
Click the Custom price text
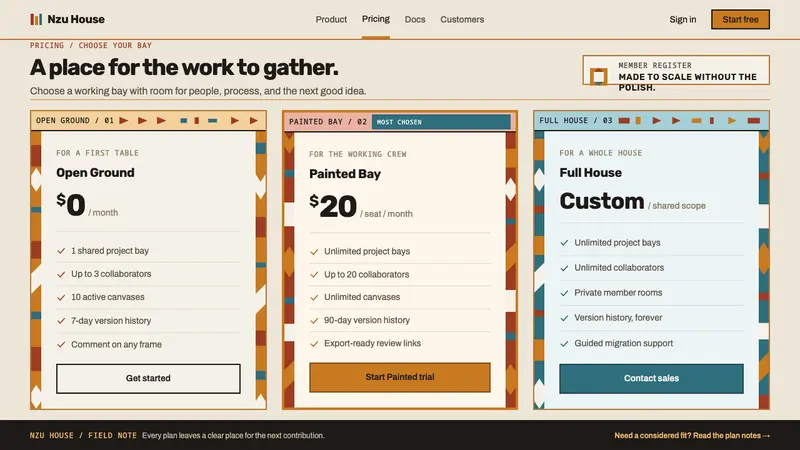click(x=602, y=201)
